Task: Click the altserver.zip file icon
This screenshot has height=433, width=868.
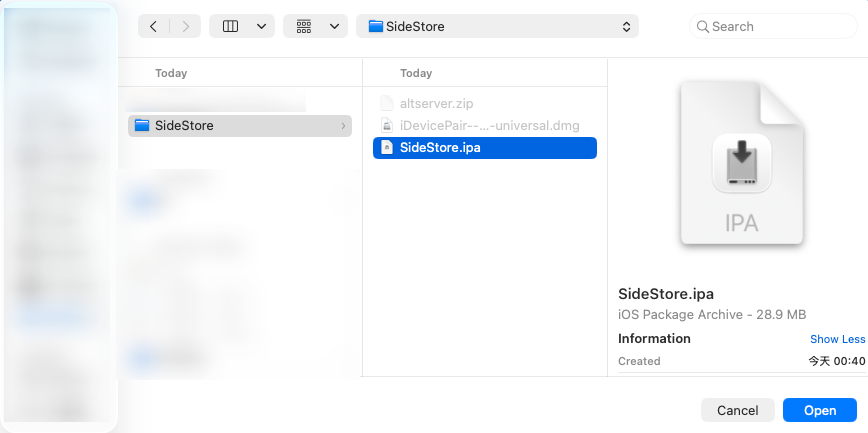Action: coord(387,103)
